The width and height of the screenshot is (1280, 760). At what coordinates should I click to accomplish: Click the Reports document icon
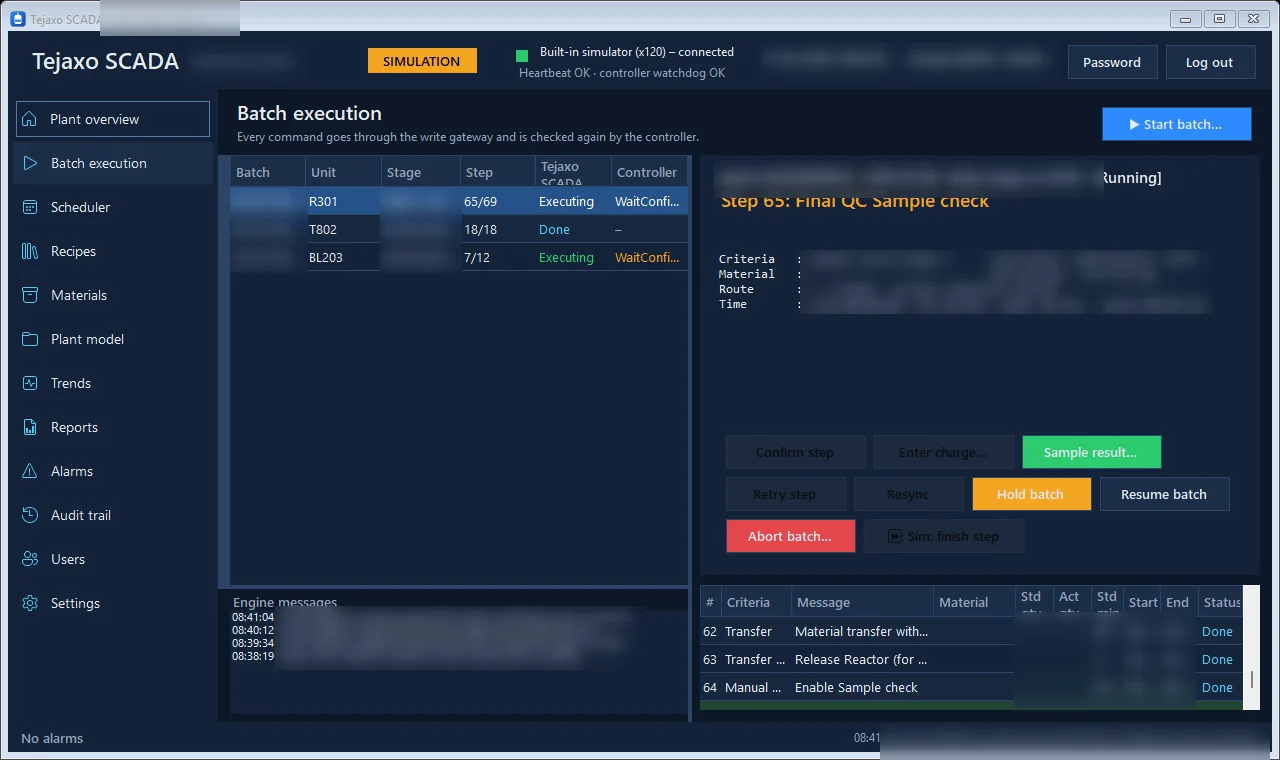pos(30,427)
